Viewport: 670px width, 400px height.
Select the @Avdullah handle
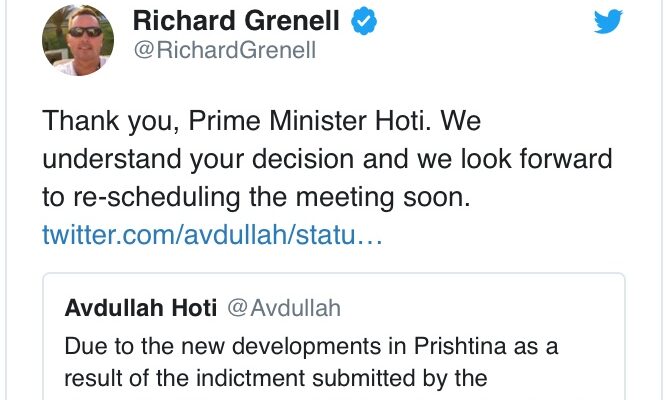(283, 308)
